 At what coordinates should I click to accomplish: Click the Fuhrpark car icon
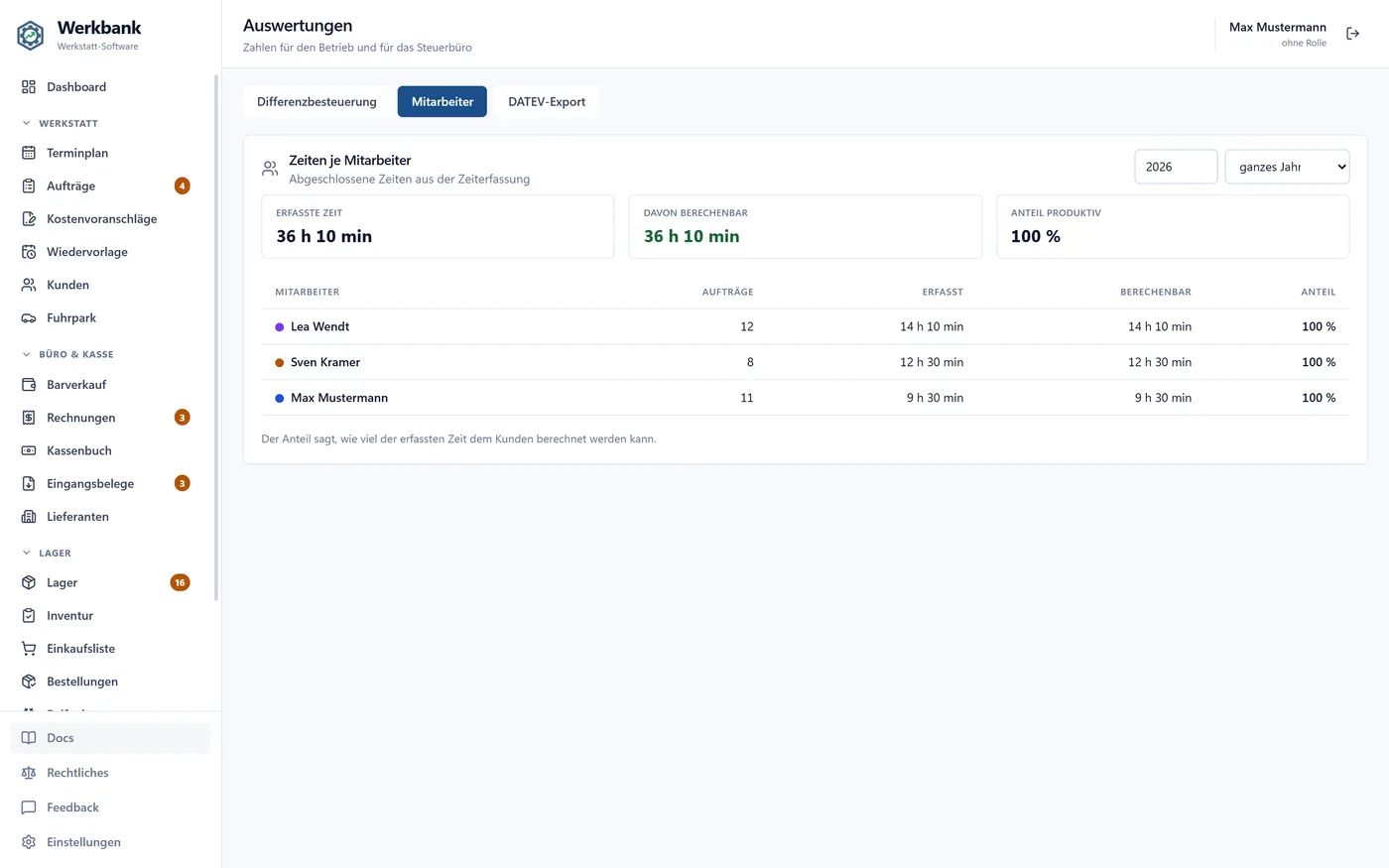(x=29, y=318)
